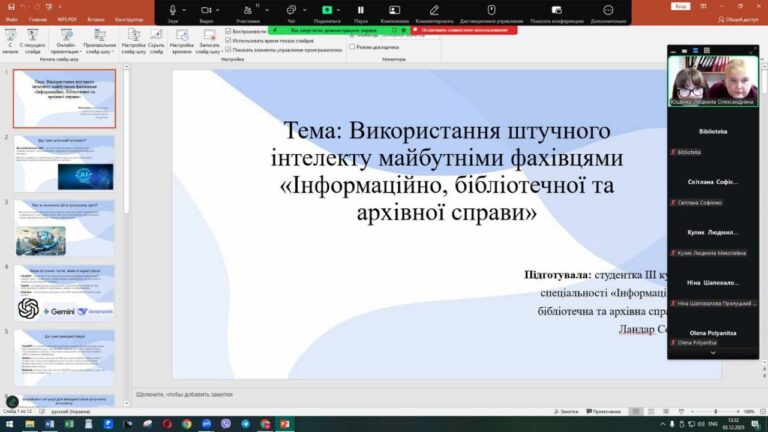Switch to the Design ribbon tab
This screenshot has width=768, height=432.
click(x=129, y=19)
